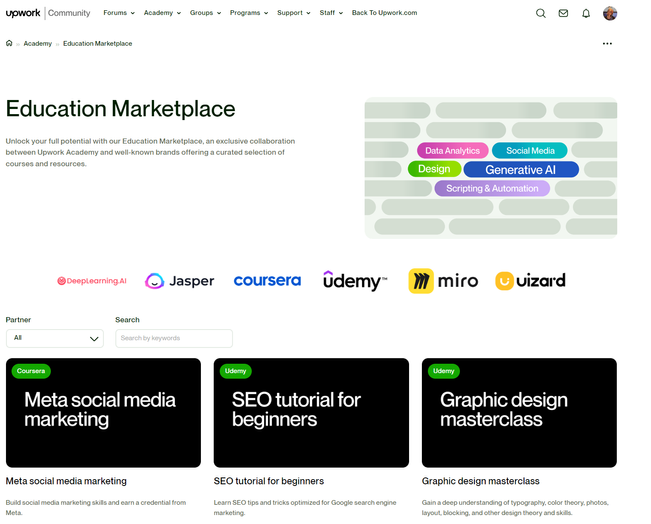Image resolution: width=651 pixels, height=524 pixels.
Task: Open the SEO tutorial for beginners title link
Action: [x=269, y=481]
